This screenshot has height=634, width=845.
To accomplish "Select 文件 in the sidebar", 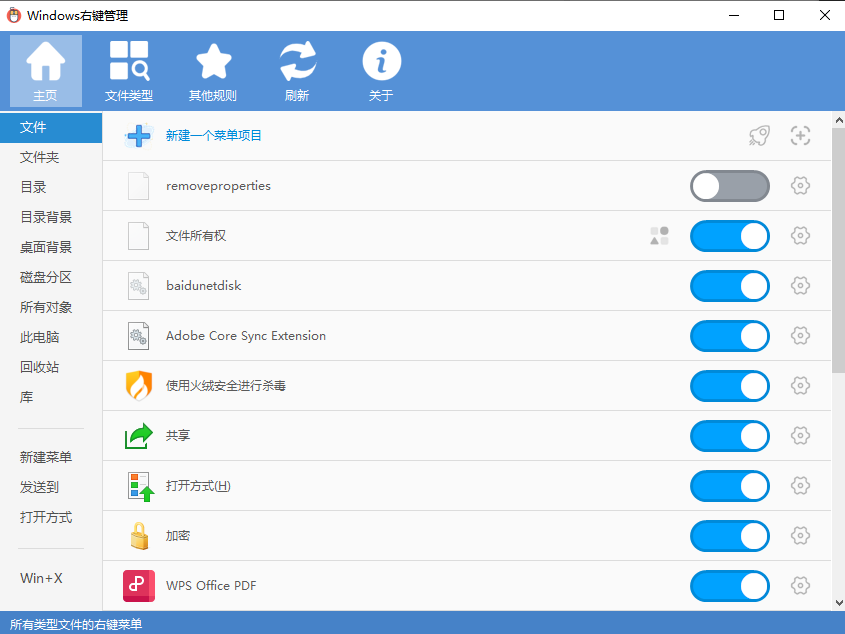I will coord(51,128).
